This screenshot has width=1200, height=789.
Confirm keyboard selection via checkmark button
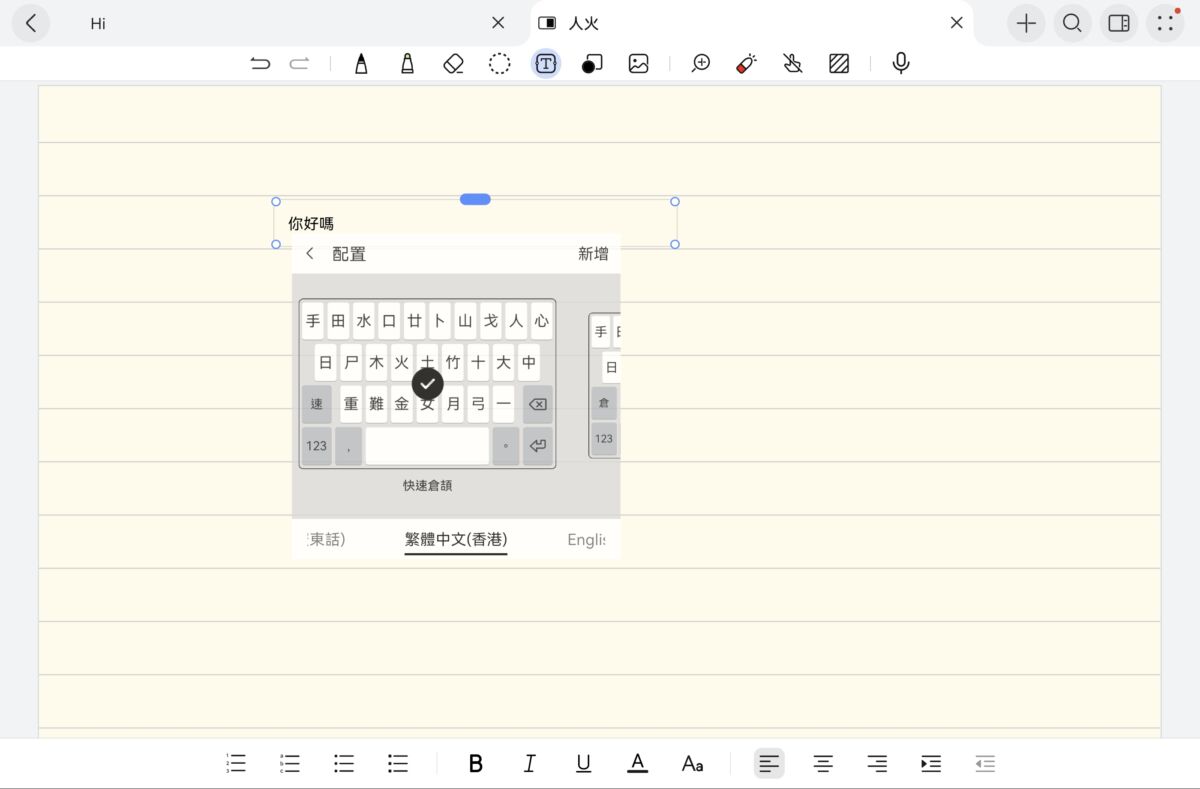tap(427, 385)
